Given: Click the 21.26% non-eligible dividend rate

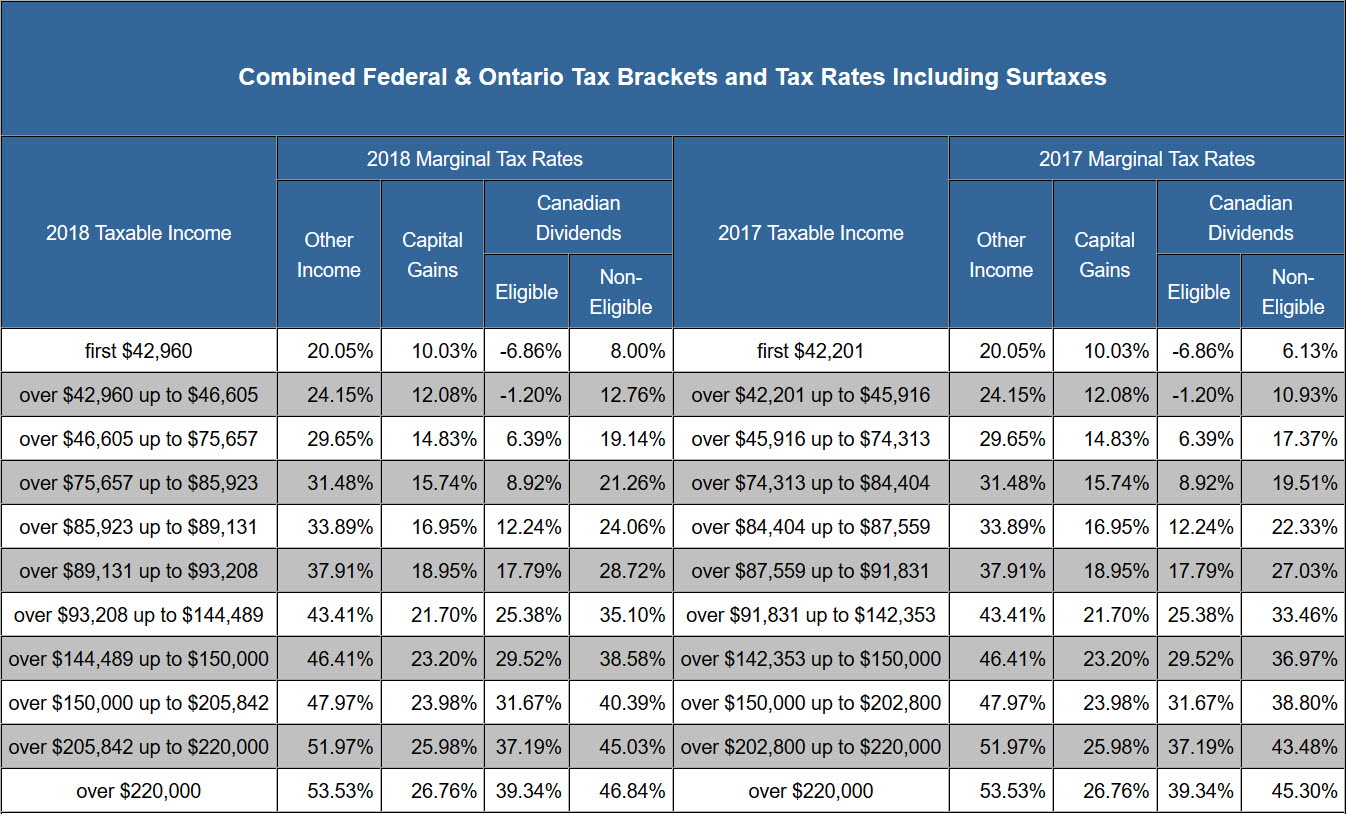Looking at the screenshot, I should coord(620,482).
